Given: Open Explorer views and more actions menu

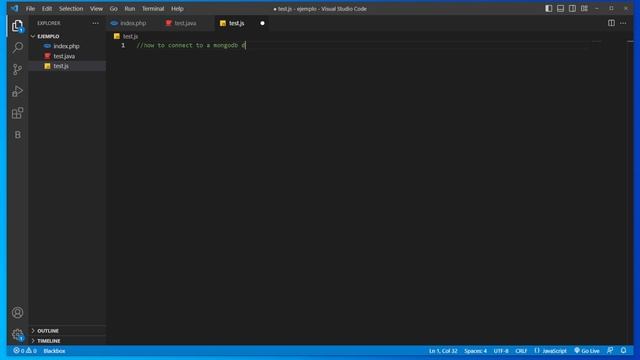Looking at the screenshot, I should pyautogui.click(x=96, y=23).
